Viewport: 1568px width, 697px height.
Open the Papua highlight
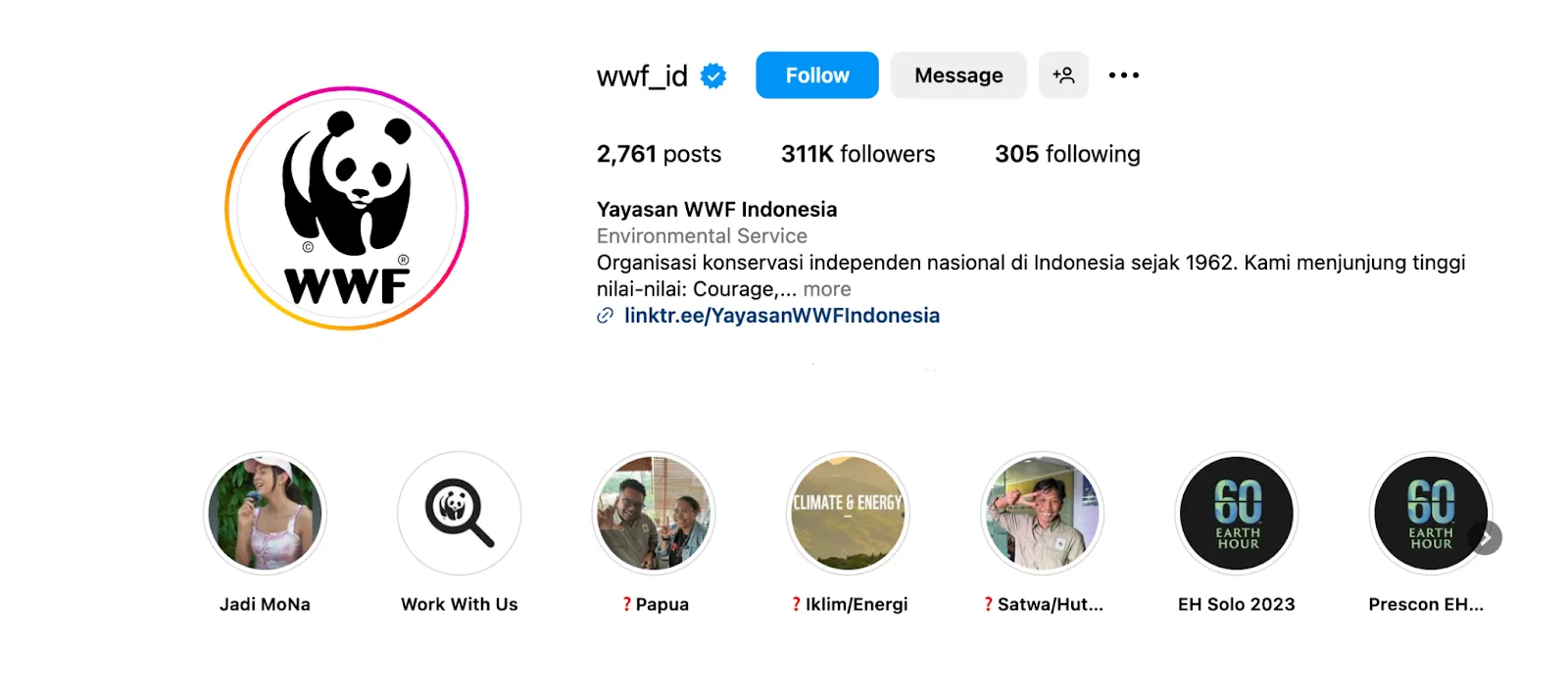point(654,513)
